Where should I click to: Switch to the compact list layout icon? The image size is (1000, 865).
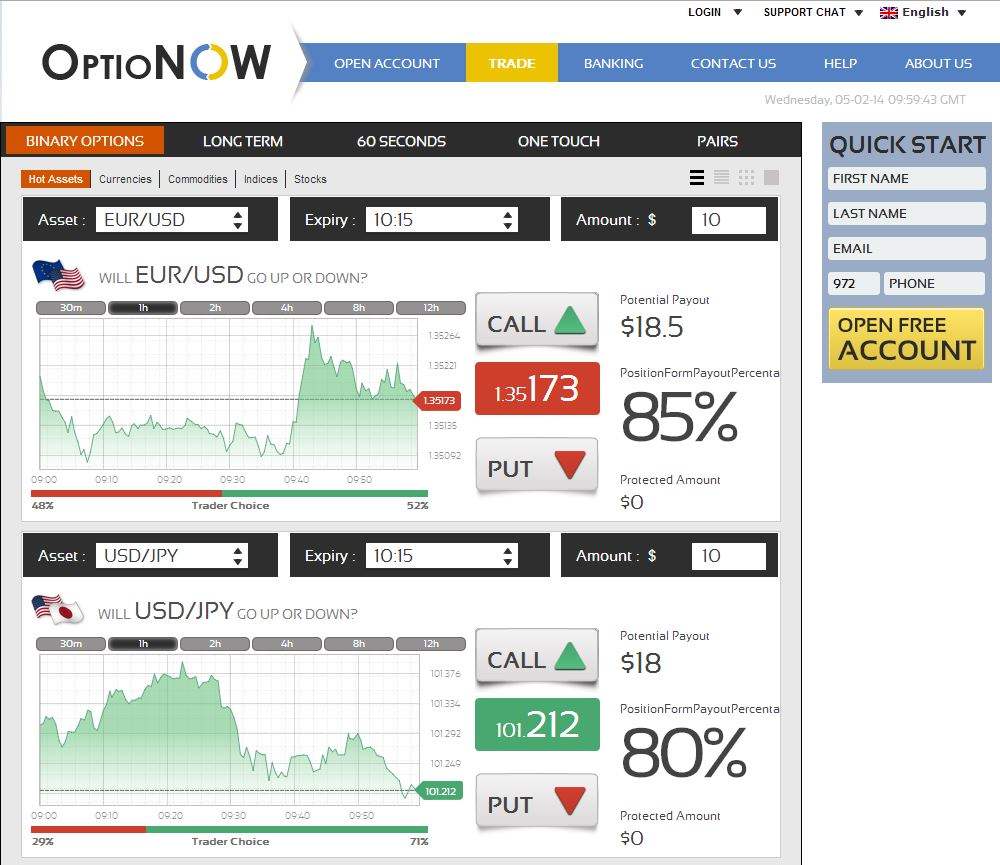click(721, 177)
